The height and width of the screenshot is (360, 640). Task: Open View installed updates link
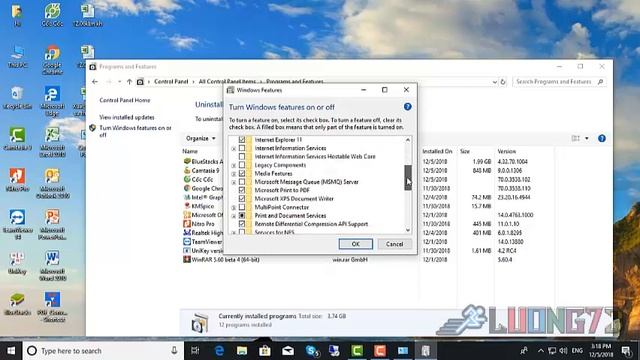pos(127,118)
